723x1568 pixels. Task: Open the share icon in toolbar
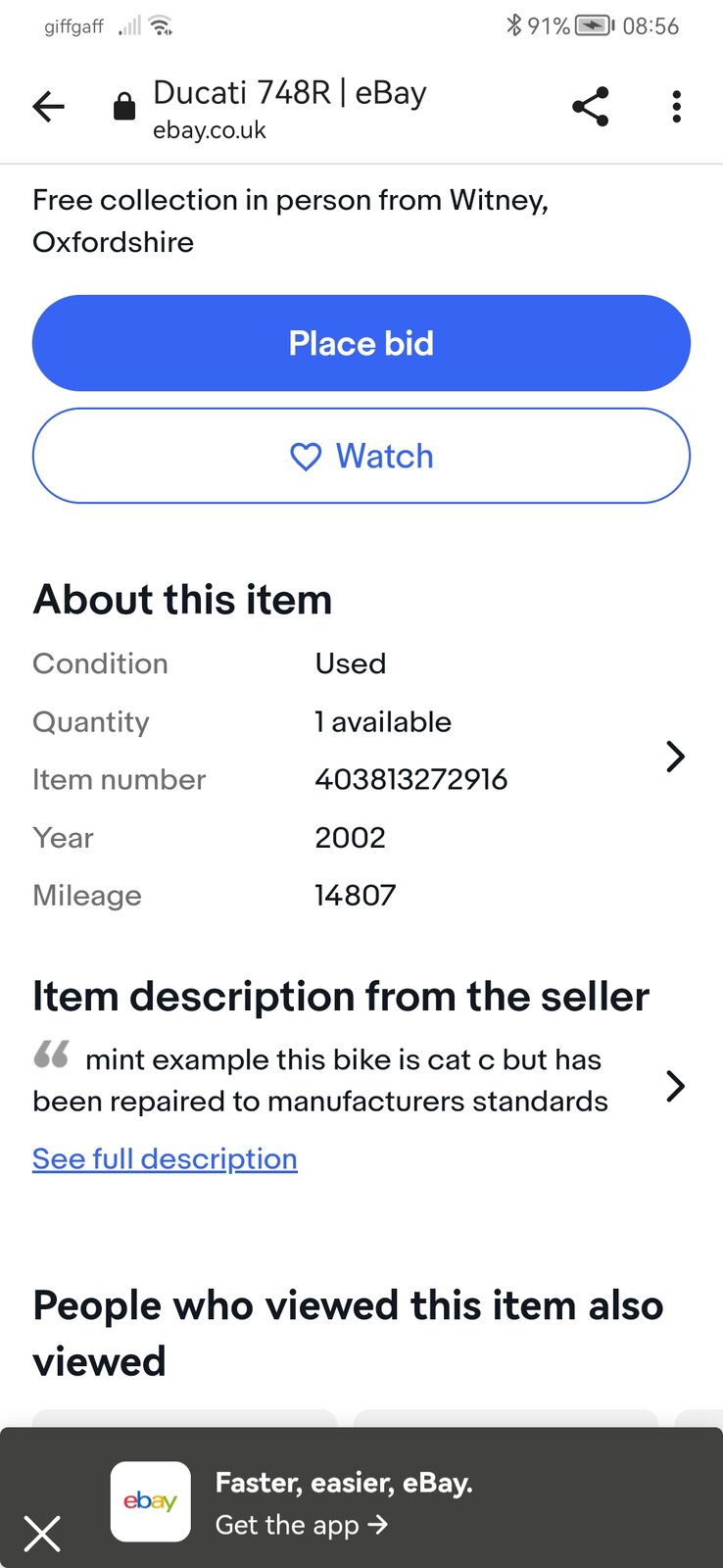click(590, 106)
